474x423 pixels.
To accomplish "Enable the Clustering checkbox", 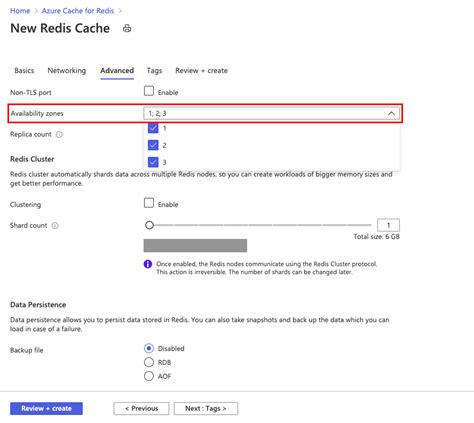I will tap(149, 203).
